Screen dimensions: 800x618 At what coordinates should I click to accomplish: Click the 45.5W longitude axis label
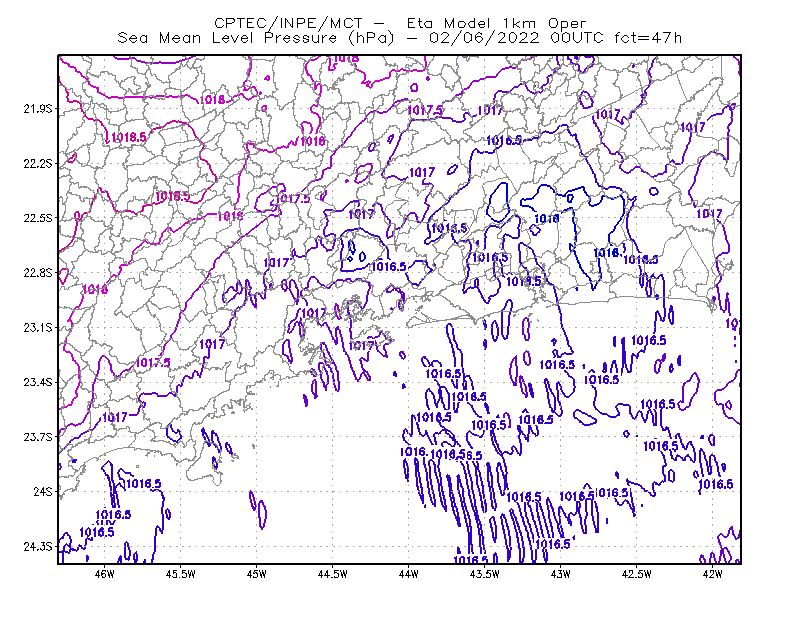click(181, 574)
